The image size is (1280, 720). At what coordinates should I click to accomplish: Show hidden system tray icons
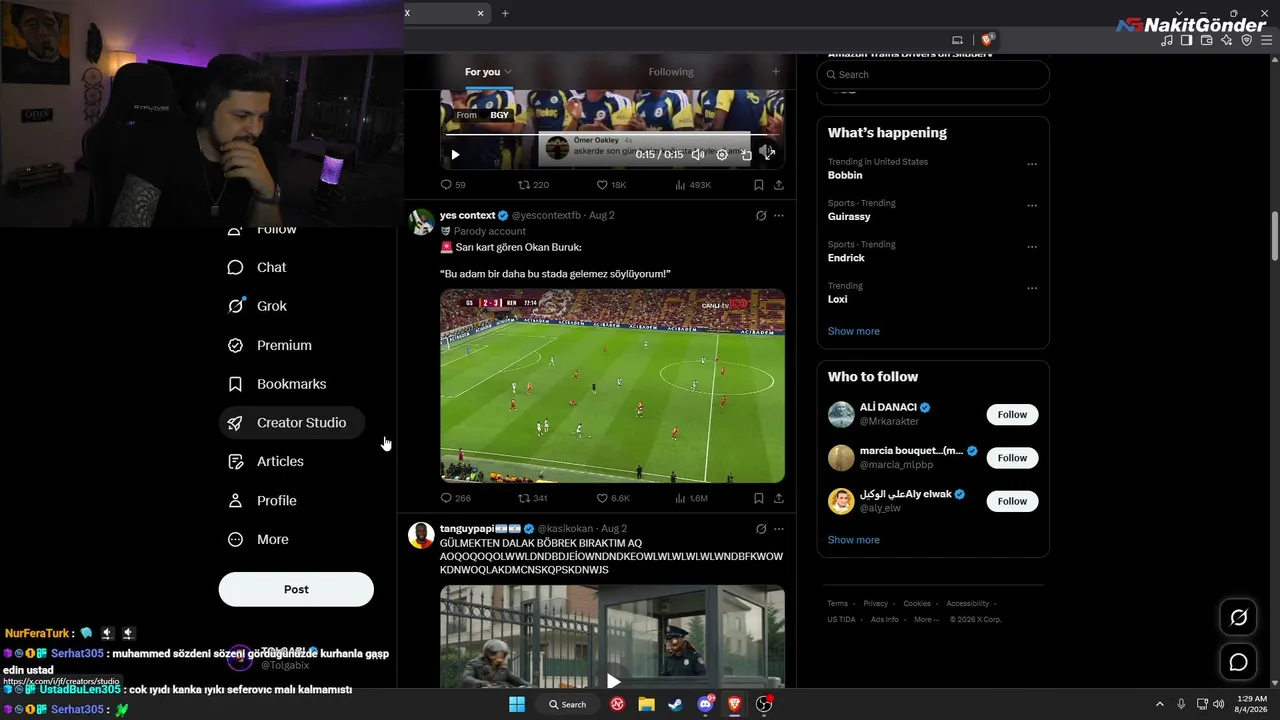coord(1159,704)
